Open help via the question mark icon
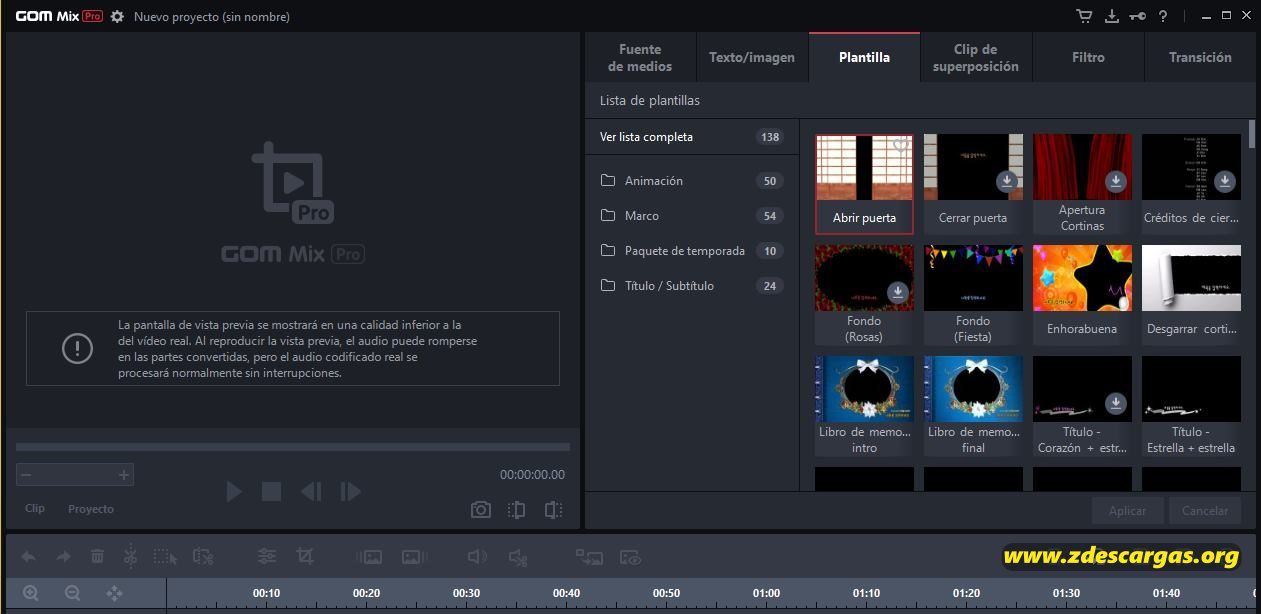The height and width of the screenshot is (614, 1261). click(1163, 16)
